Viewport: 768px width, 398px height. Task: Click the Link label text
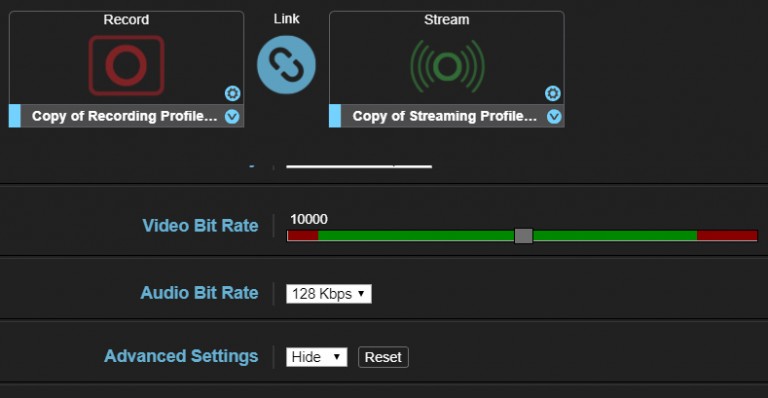click(287, 19)
